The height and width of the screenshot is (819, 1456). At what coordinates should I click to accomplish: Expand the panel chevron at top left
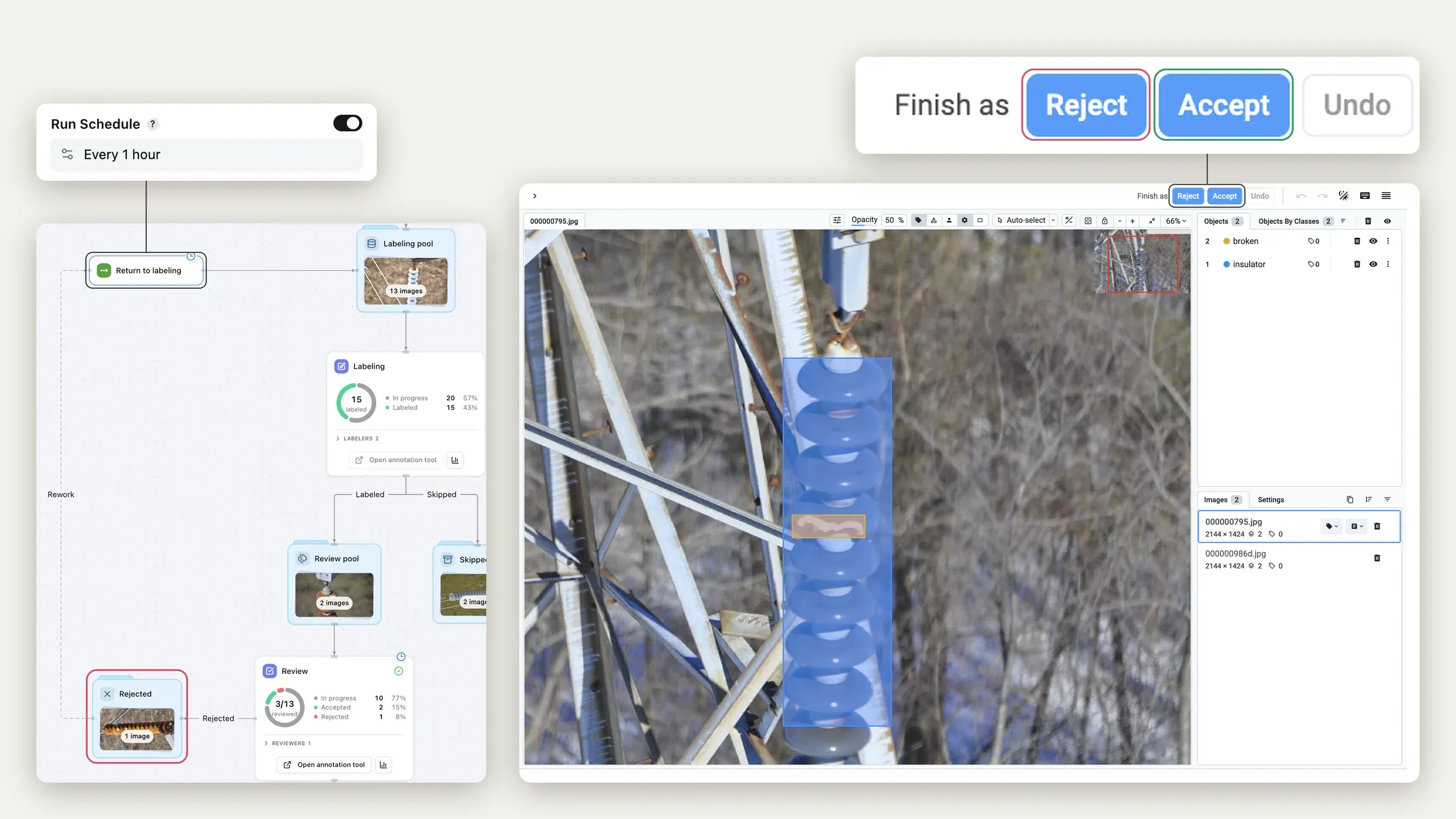(534, 196)
